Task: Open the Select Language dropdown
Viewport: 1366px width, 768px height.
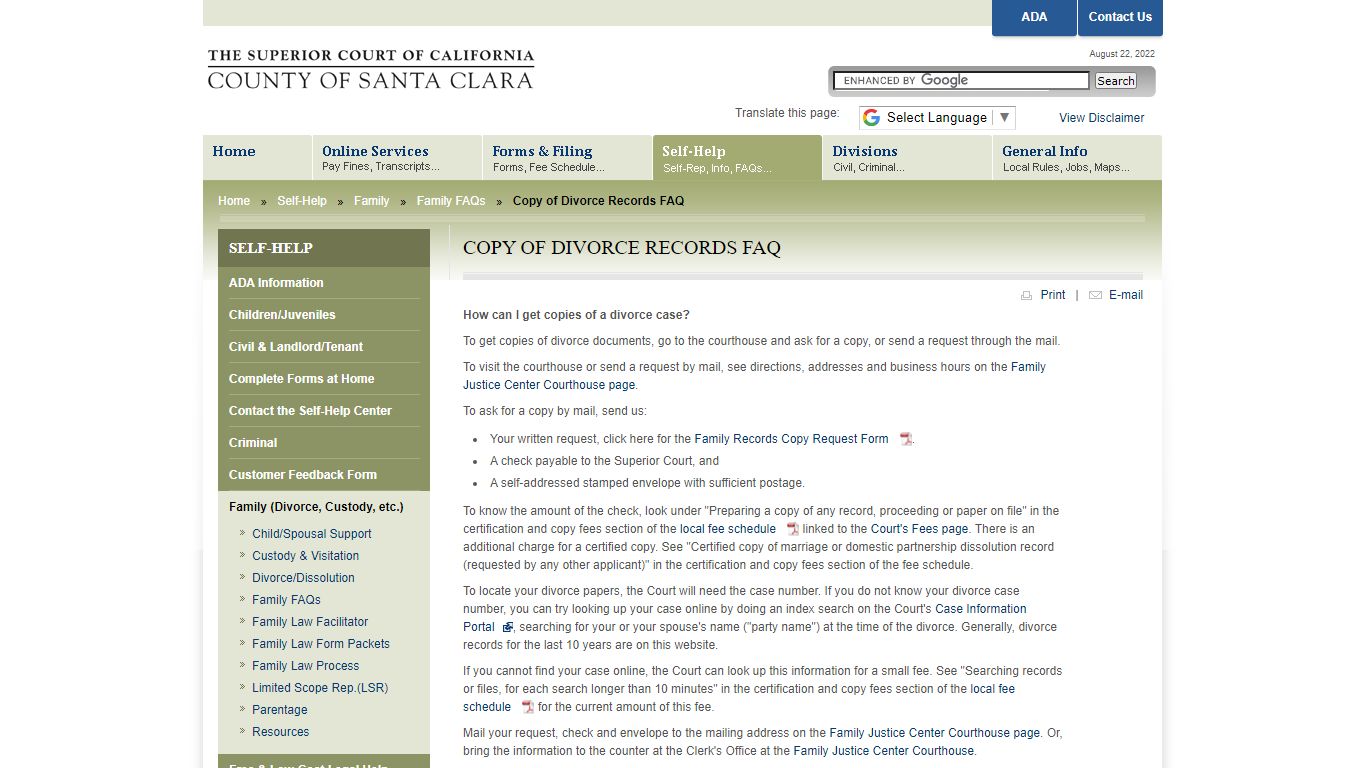Action: (x=937, y=118)
